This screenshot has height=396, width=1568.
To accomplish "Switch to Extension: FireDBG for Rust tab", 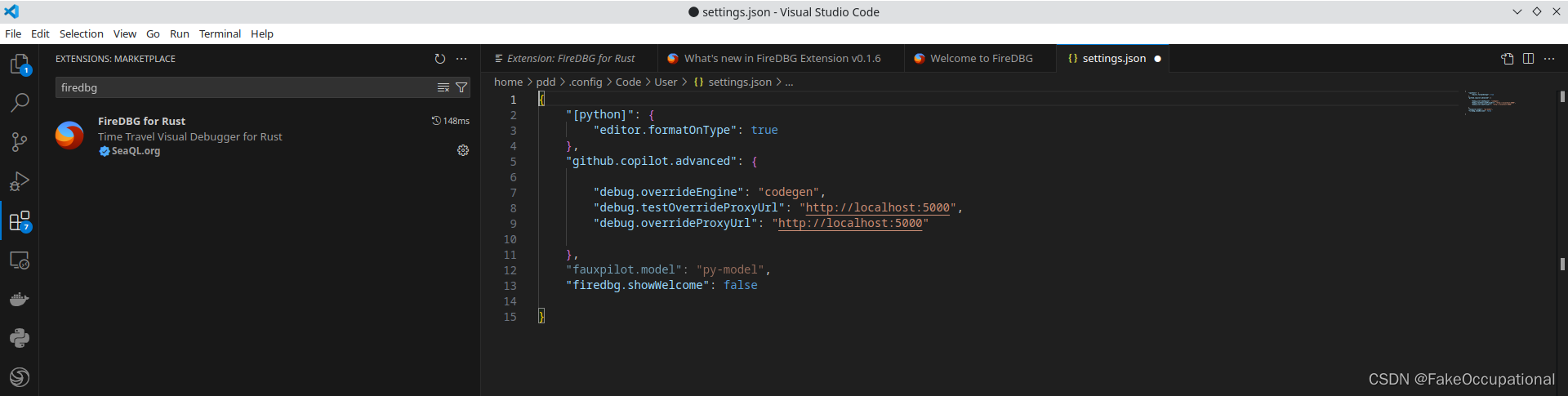I will pos(568,59).
